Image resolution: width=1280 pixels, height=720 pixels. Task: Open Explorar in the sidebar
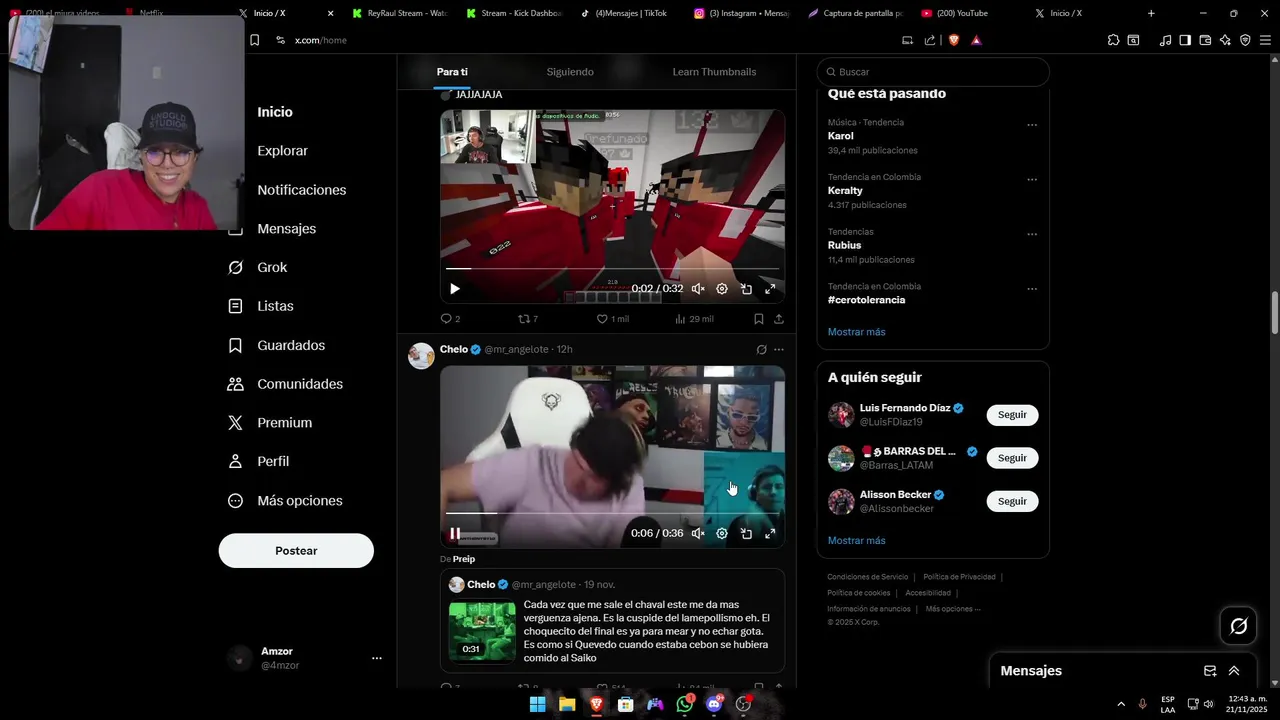click(282, 151)
